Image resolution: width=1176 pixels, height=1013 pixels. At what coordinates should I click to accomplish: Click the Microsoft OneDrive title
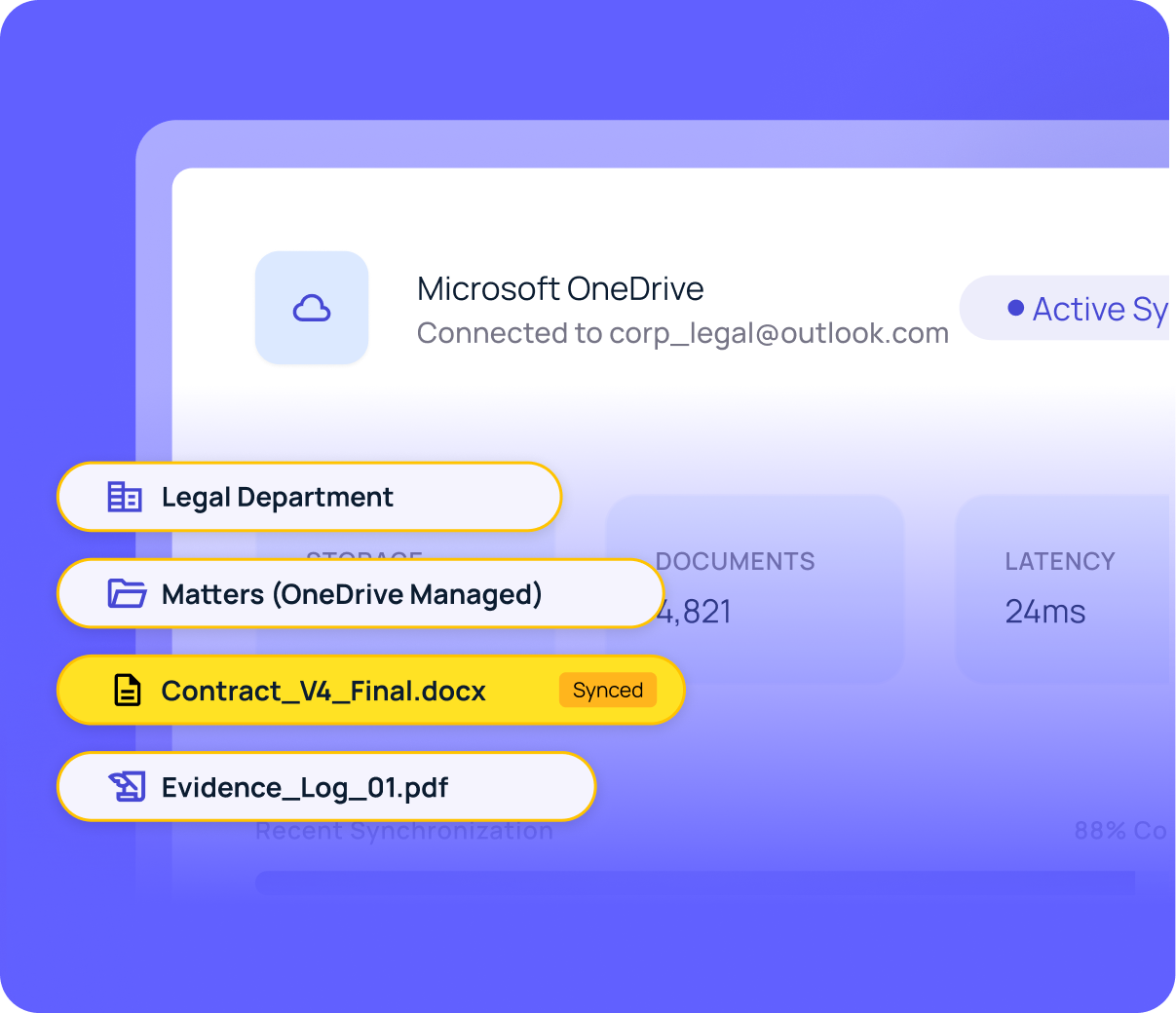[x=560, y=288]
